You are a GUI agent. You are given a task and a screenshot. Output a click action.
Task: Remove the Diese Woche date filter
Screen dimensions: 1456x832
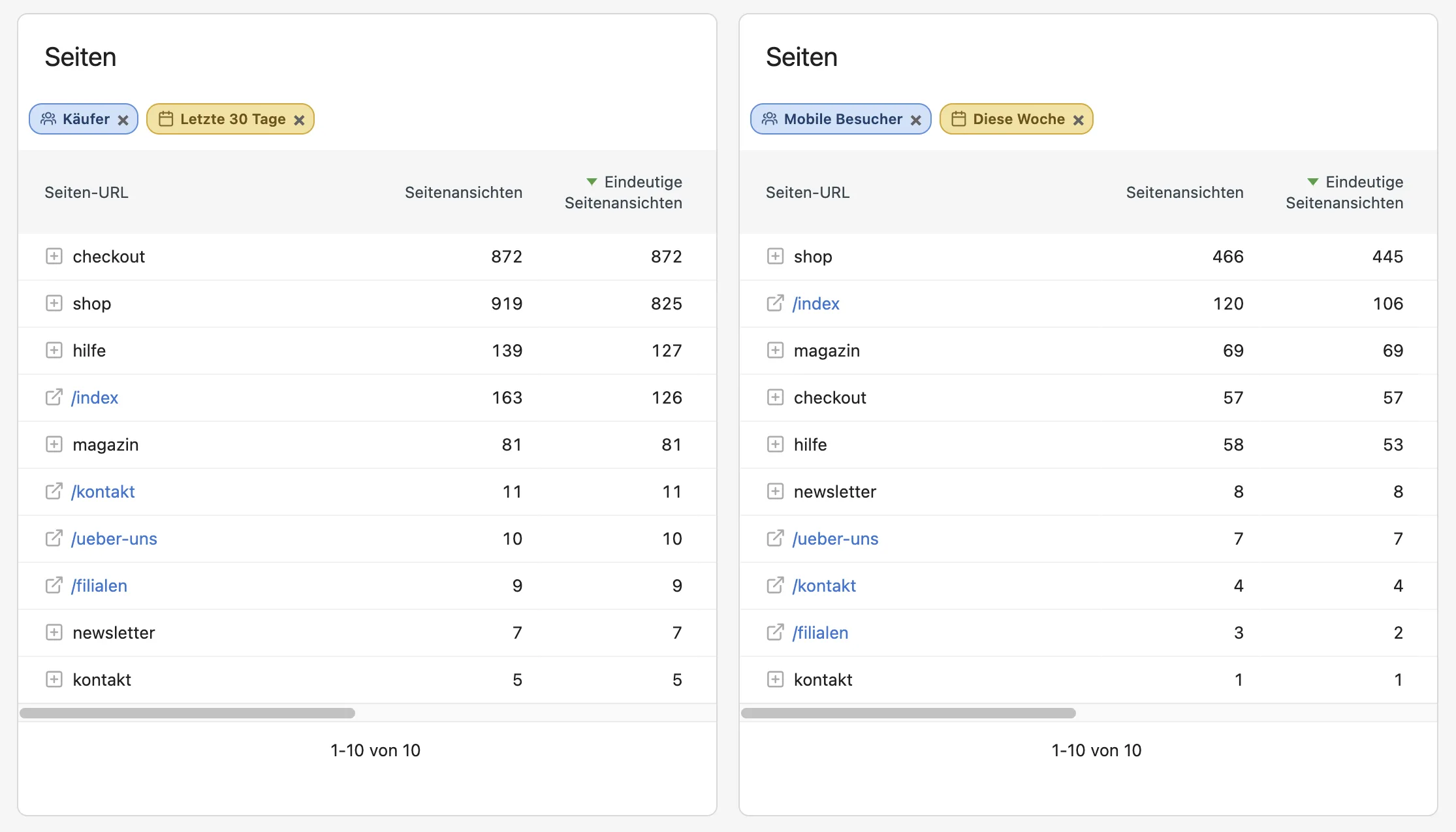(1079, 120)
